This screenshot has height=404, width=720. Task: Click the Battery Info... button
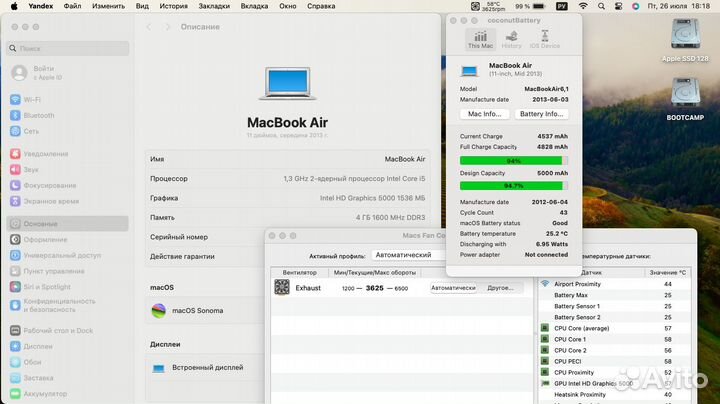click(541, 114)
